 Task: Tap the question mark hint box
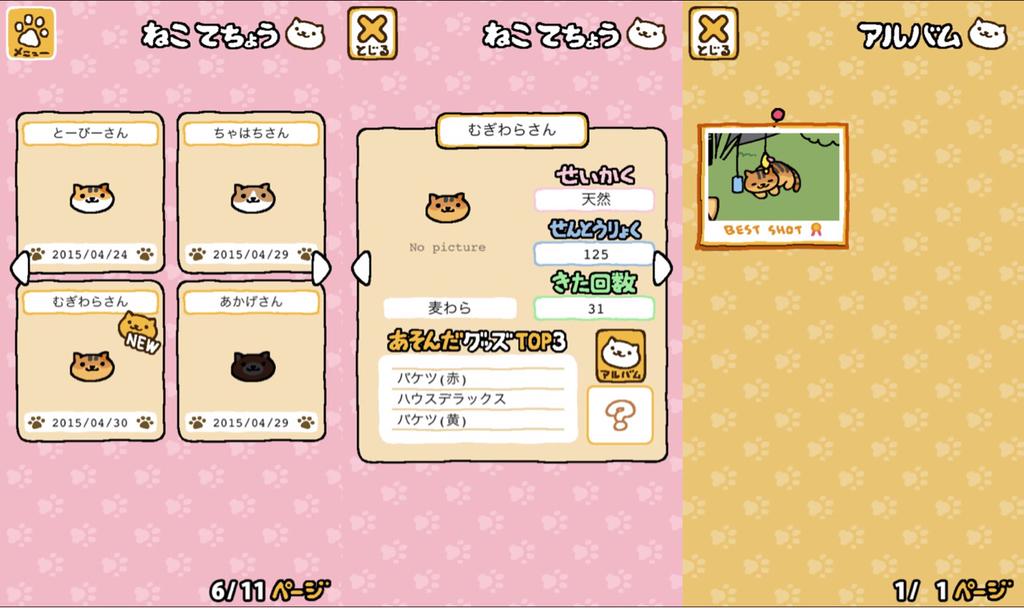(620, 415)
